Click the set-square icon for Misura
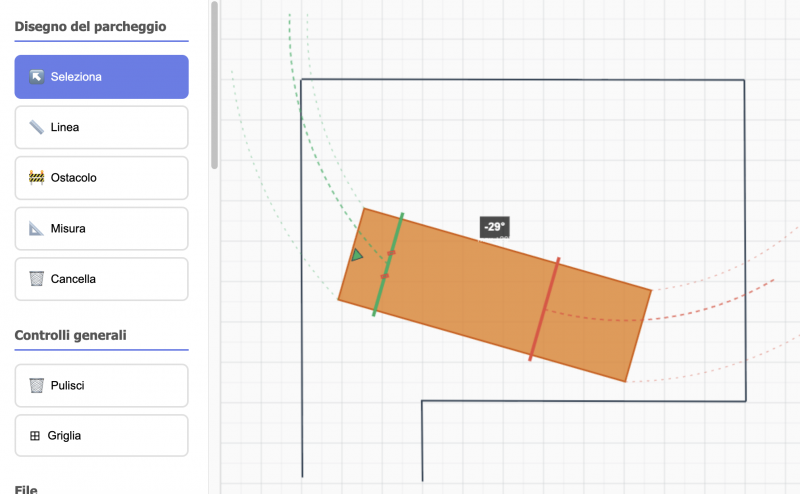Screen dimensions: 800x494 click(36, 229)
